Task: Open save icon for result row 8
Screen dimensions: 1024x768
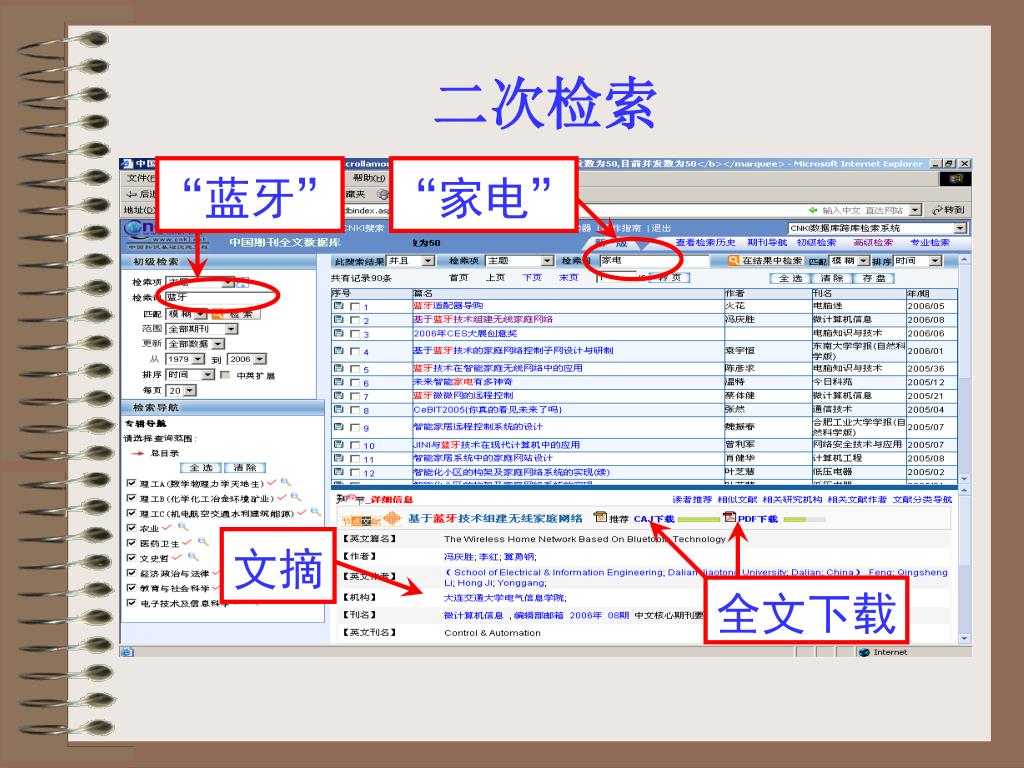Action: tap(338, 409)
